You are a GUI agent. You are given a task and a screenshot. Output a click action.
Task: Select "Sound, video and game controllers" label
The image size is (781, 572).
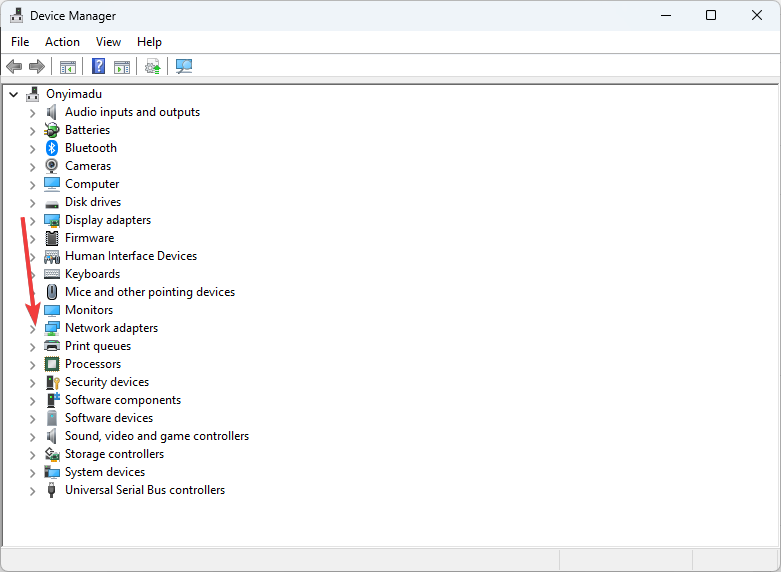click(x=157, y=436)
